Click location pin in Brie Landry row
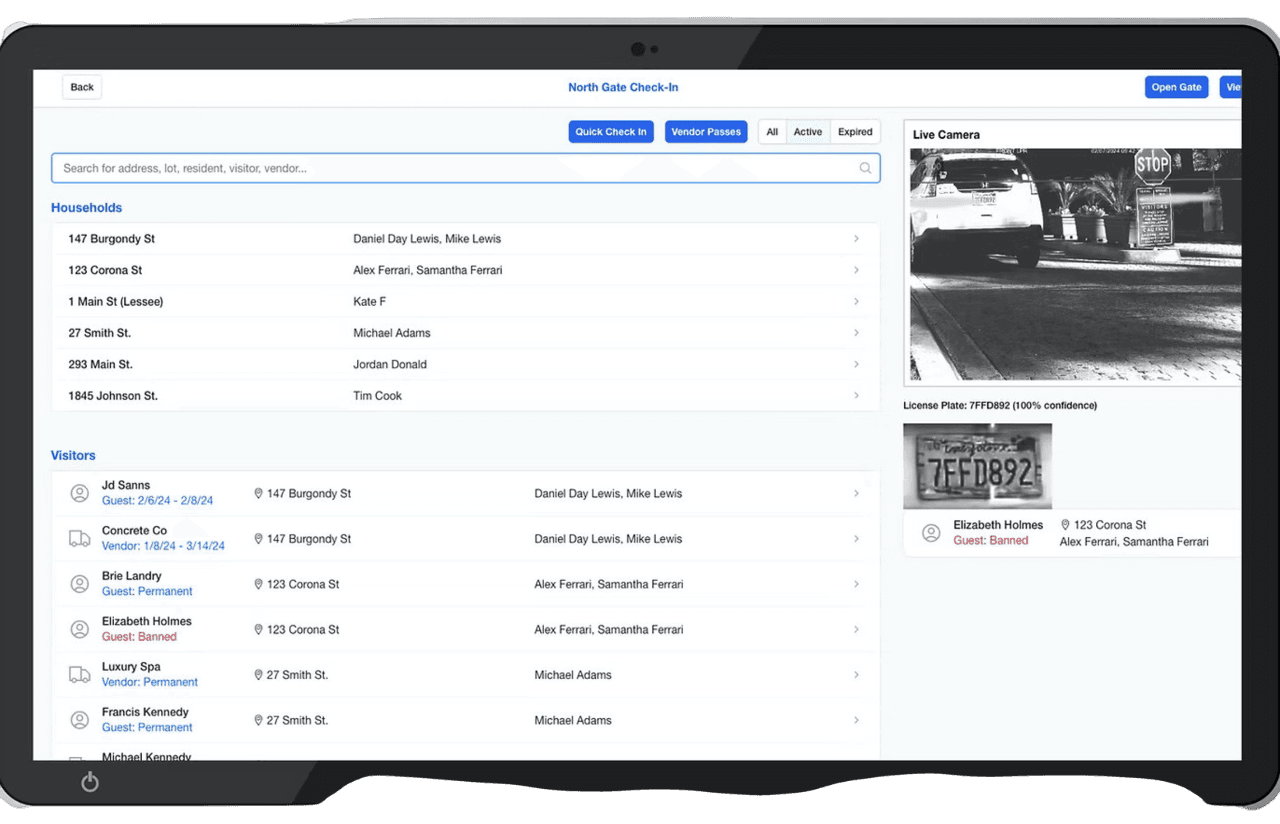 (x=258, y=584)
